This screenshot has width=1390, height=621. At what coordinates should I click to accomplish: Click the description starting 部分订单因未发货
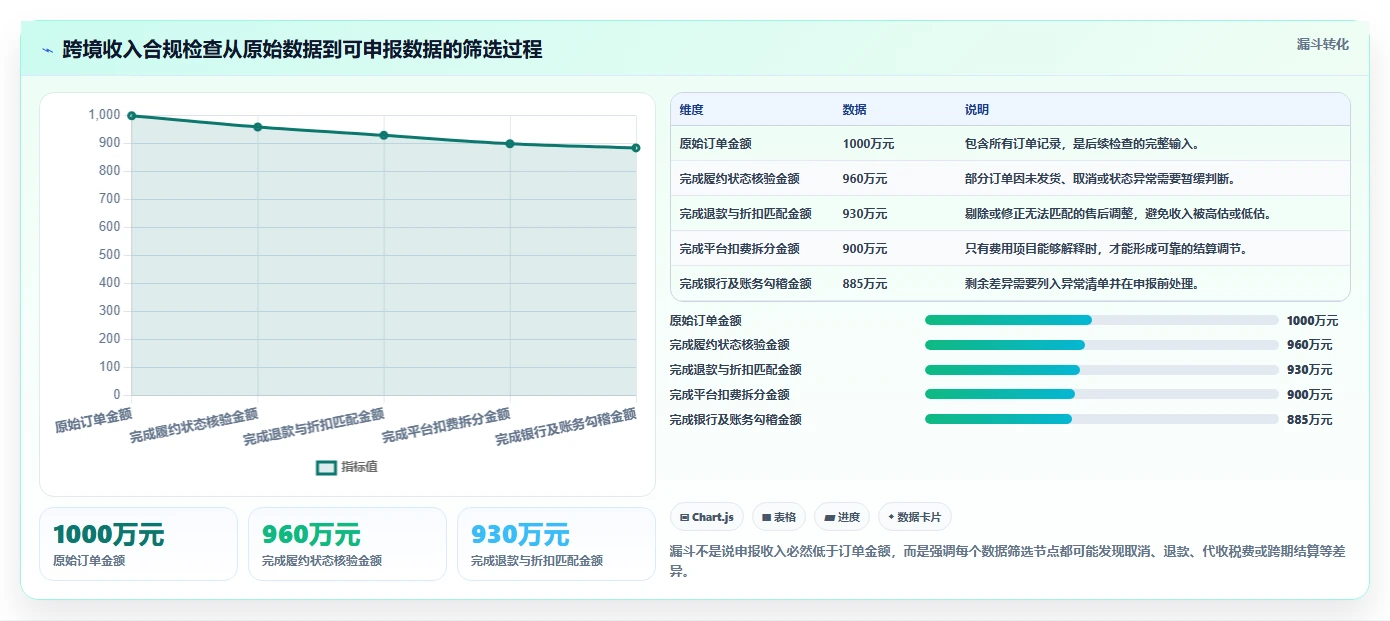pyautogui.click(x=1100, y=179)
